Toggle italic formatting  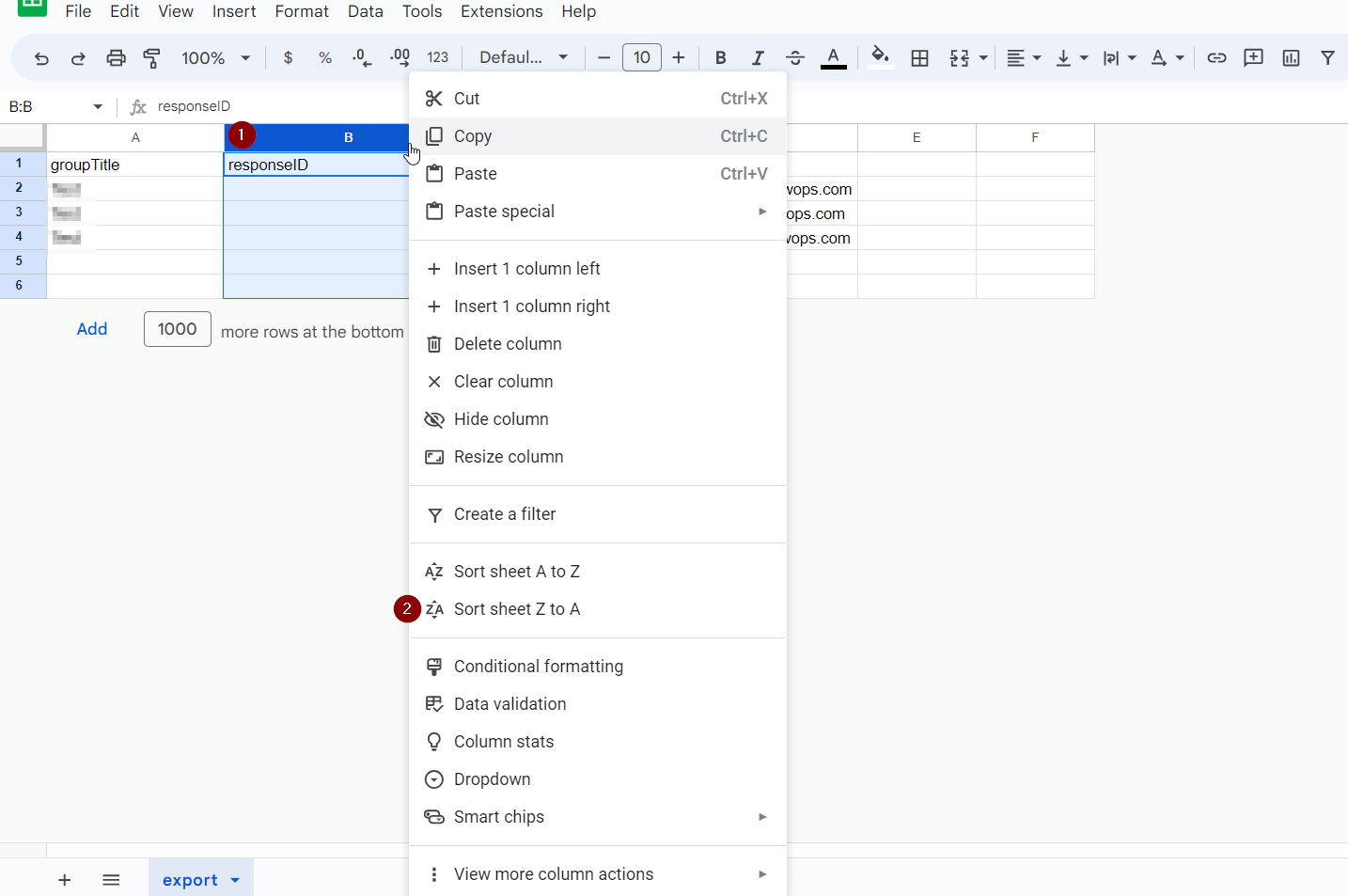(758, 57)
